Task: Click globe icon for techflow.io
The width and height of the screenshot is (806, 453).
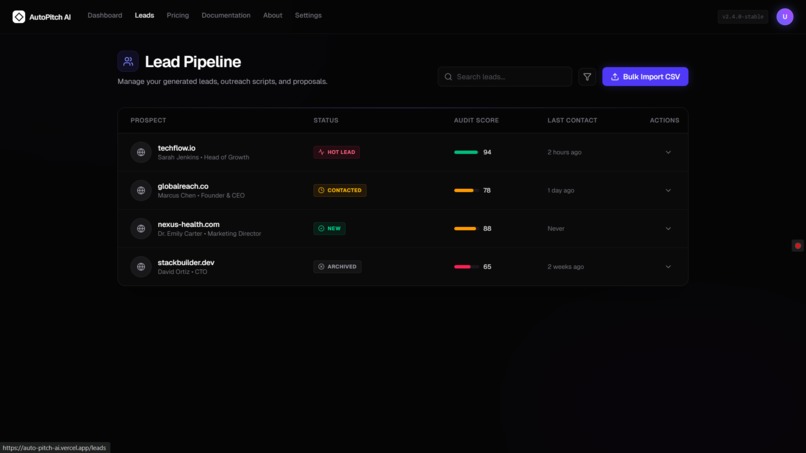Action: (141, 152)
